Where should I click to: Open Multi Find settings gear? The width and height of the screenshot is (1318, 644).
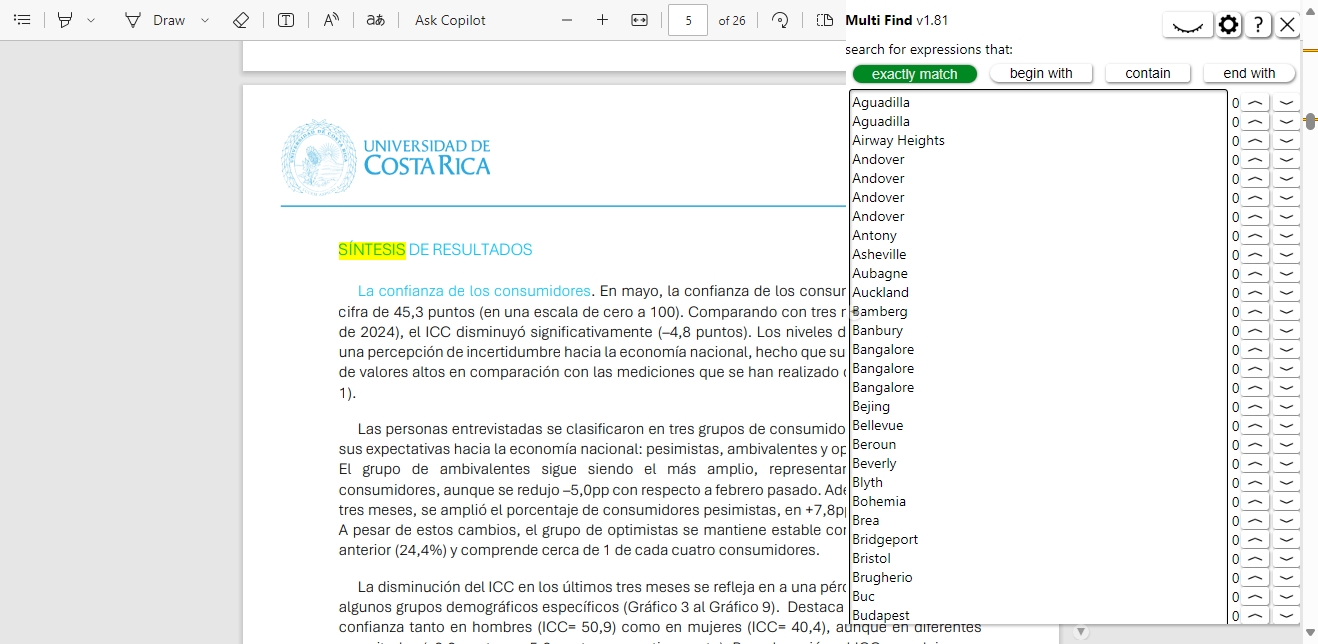click(1229, 26)
